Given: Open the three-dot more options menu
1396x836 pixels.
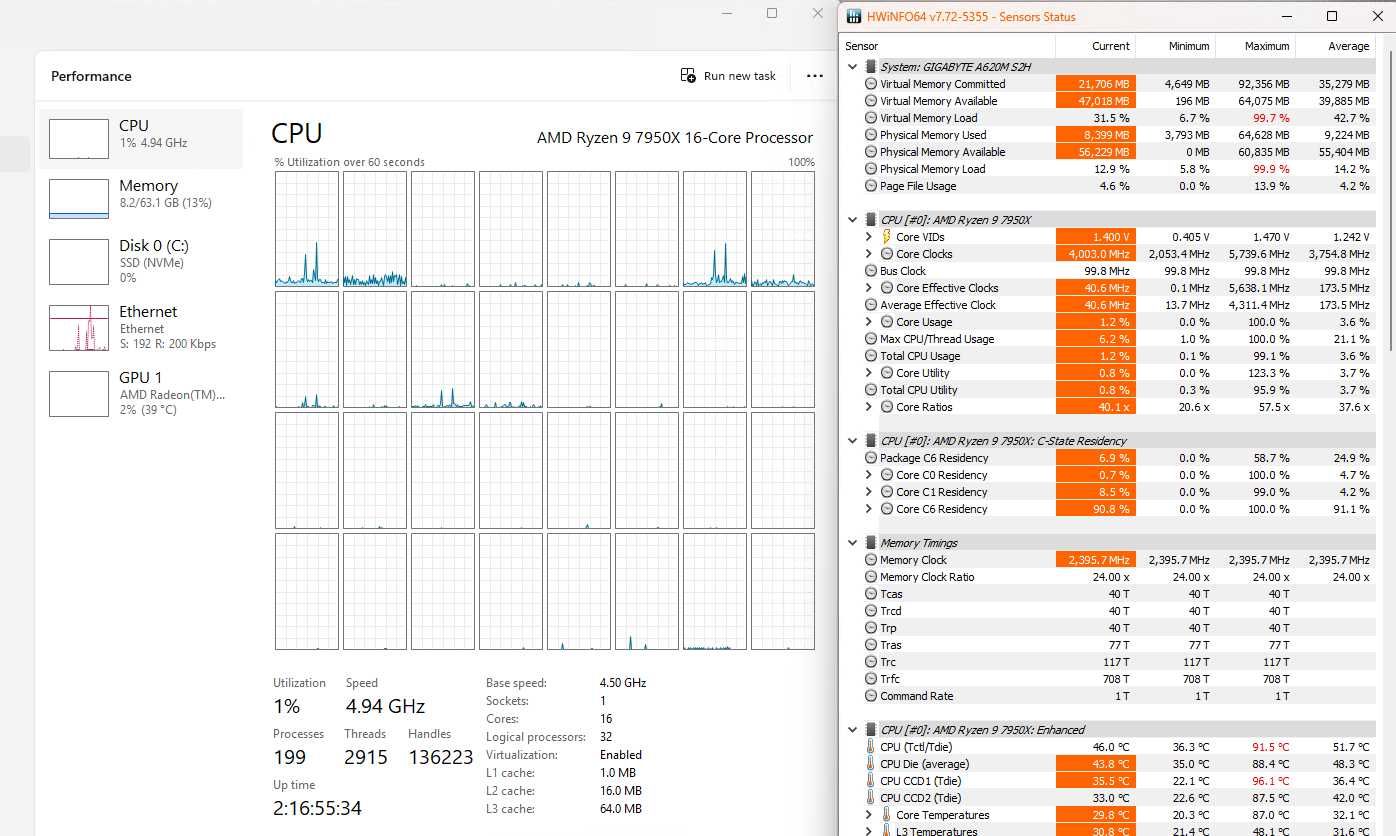Looking at the screenshot, I should point(814,76).
